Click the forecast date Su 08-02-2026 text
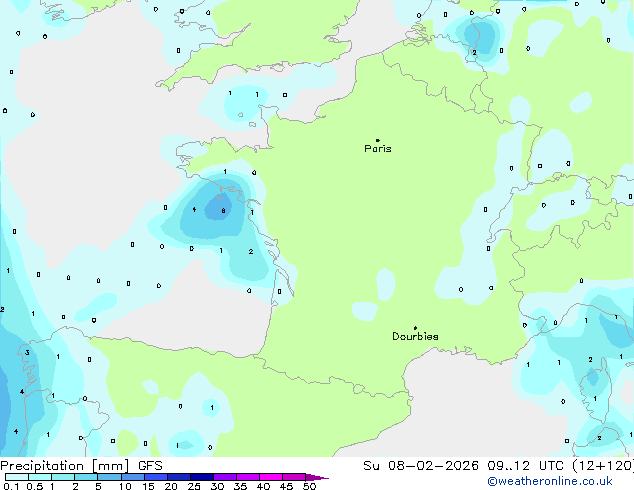The image size is (634, 490). point(421,466)
